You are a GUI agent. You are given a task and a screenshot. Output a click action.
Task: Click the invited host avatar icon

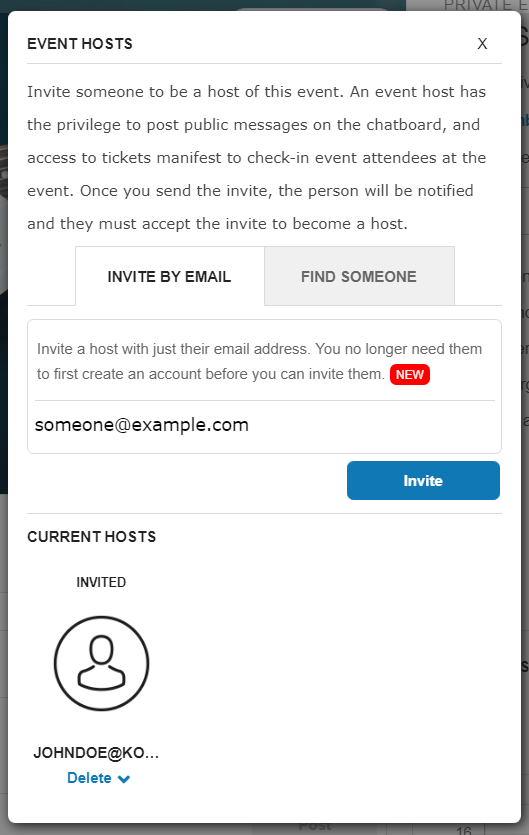tap(101, 663)
